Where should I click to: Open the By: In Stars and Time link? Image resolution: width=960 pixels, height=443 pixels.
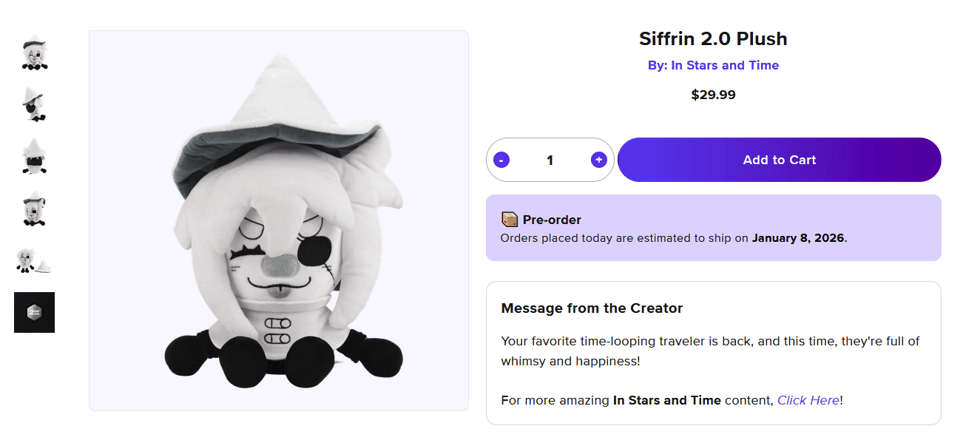tap(713, 66)
